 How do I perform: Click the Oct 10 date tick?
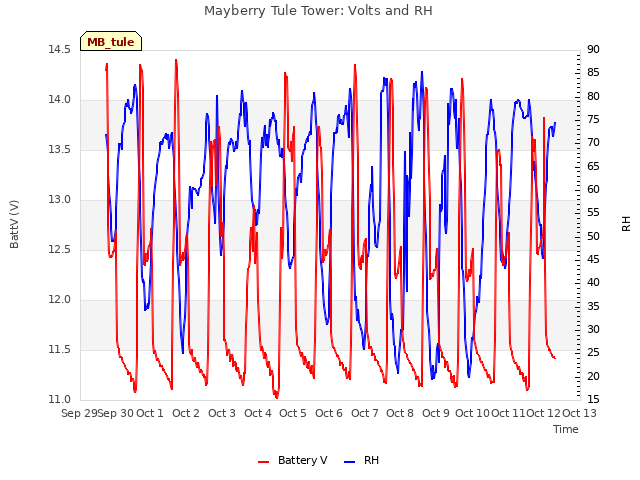pos(472,413)
